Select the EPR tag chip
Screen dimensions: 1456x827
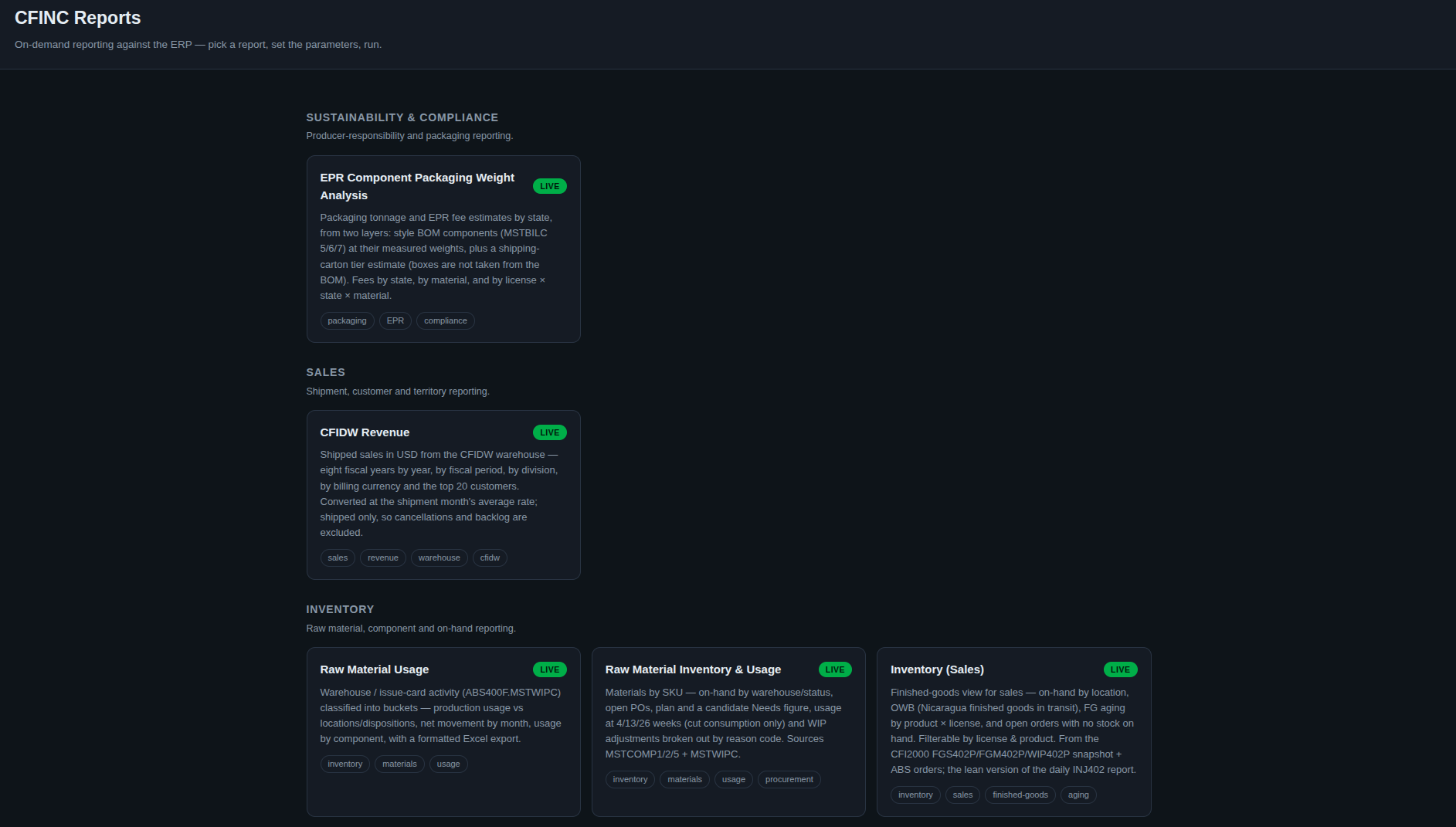[395, 320]
